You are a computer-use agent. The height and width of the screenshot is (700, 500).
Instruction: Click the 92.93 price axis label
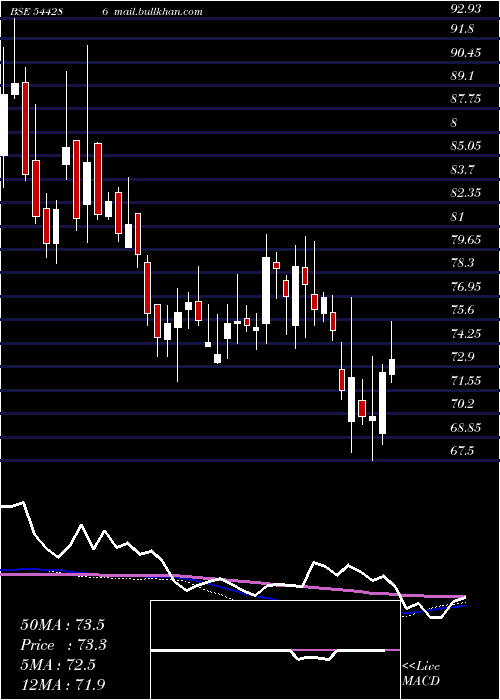(x=467, y=8)
